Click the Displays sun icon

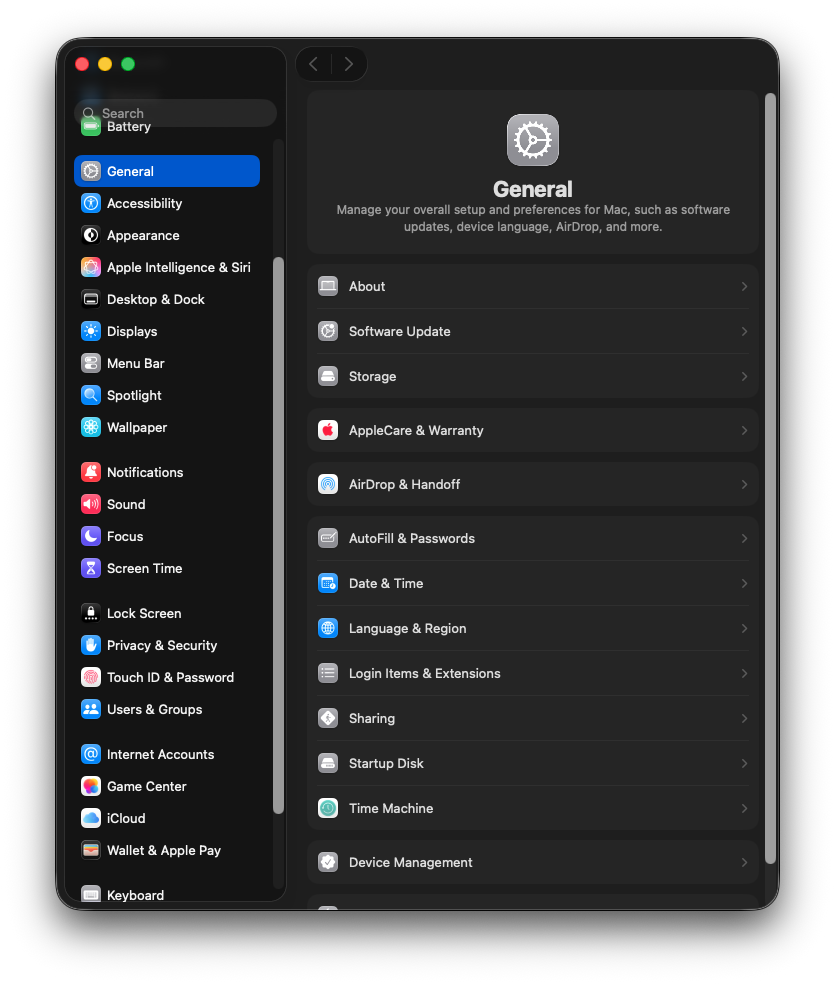(x=91, y=331)
